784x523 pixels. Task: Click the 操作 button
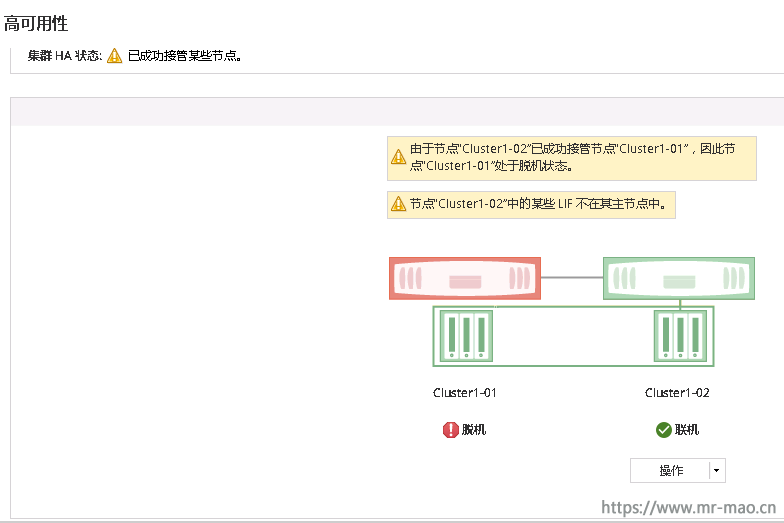click(x=670, y=470)
